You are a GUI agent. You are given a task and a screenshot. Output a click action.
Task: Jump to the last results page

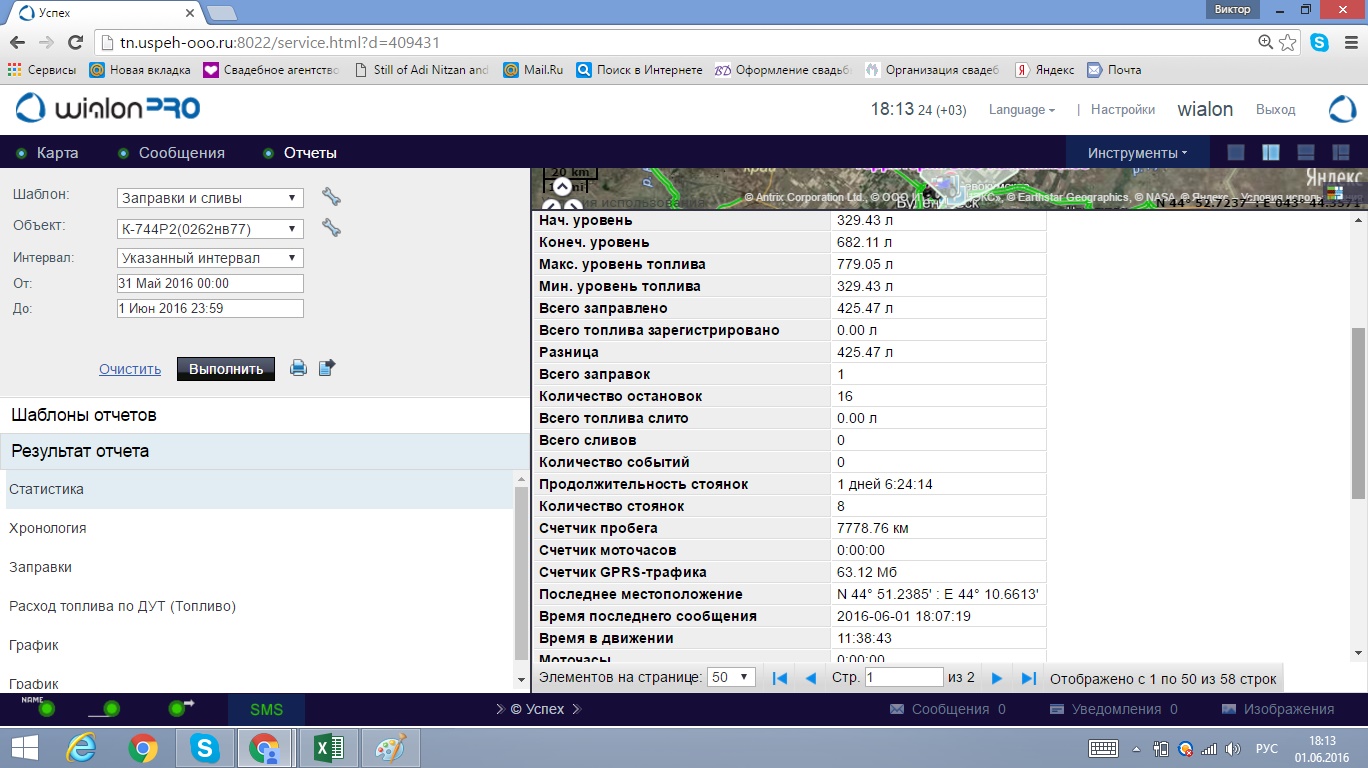[x=1028, y=678]
